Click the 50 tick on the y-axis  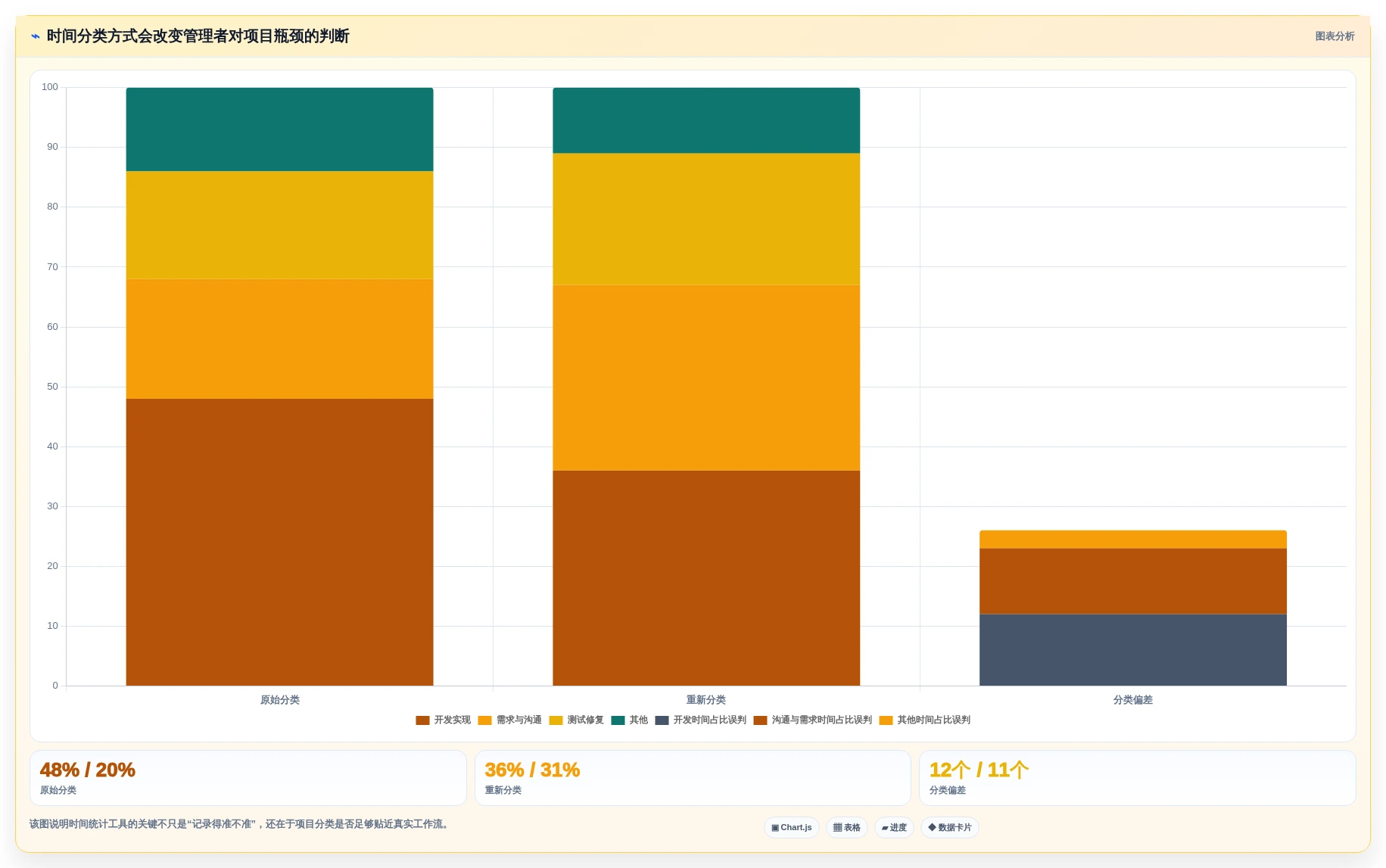[52, 387]
